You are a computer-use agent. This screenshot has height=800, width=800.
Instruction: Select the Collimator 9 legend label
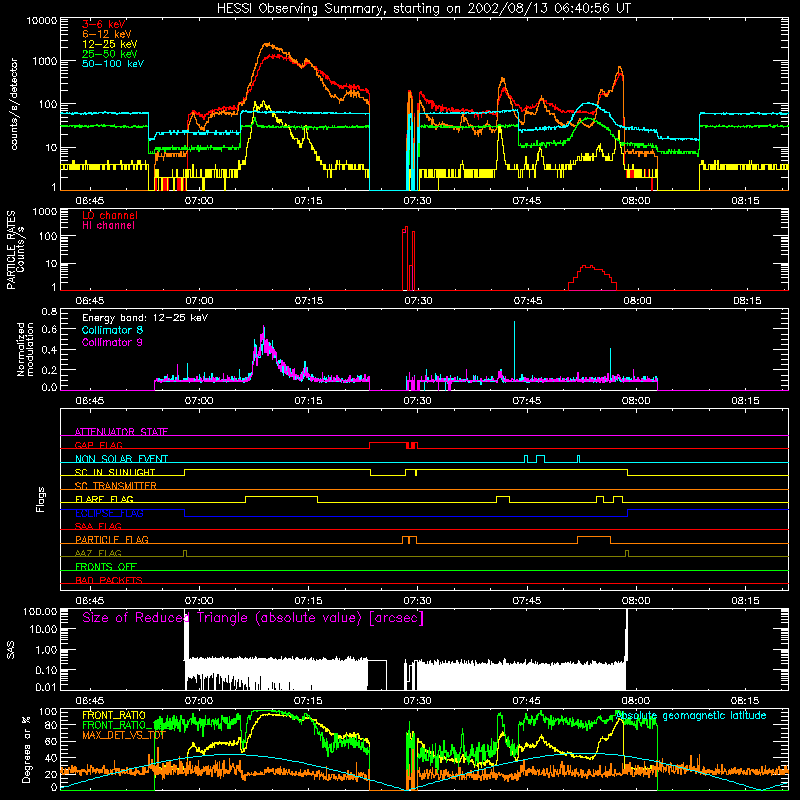[x=112, y=342]
